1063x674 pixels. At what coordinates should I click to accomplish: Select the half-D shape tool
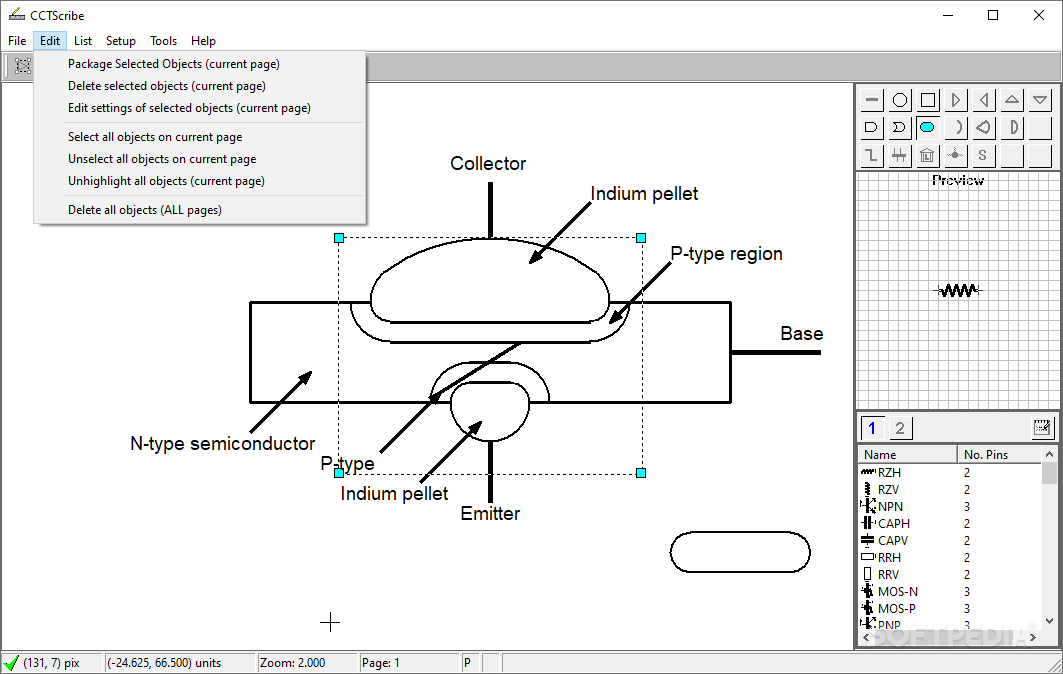pos(1011,127)
